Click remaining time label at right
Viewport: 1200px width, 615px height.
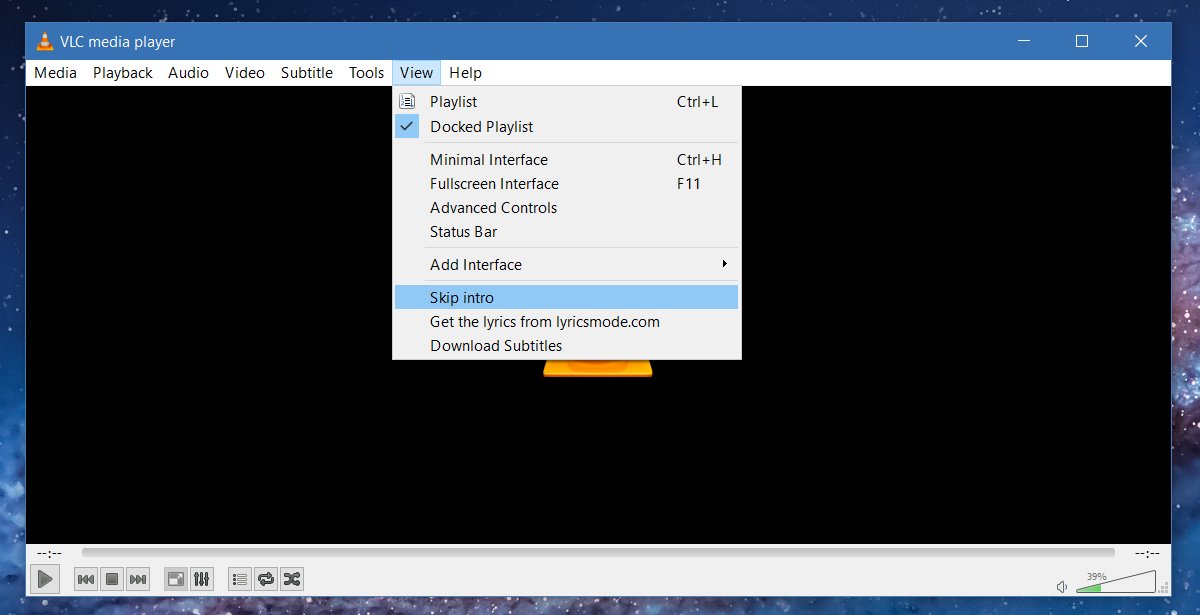(x=1147, y=553)
